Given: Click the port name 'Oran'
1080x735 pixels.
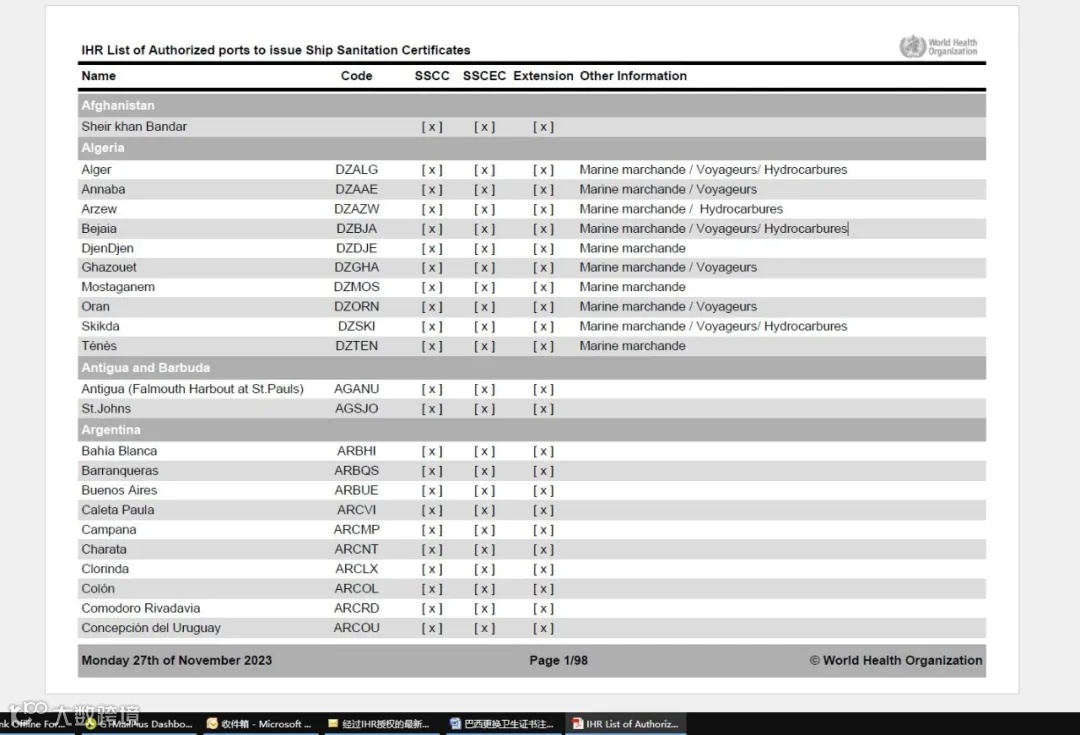Looking at the screenshot, I should click(x=95, y=307).
